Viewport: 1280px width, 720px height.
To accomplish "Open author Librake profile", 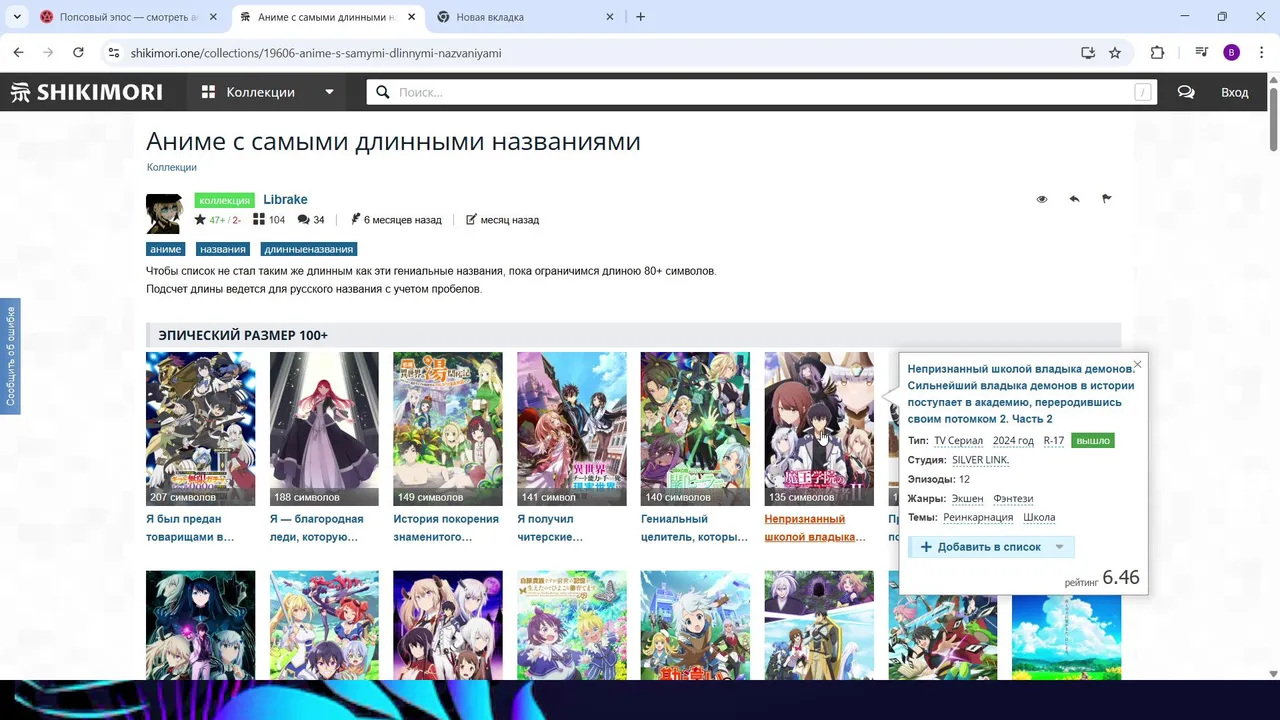I will (285, 200).
